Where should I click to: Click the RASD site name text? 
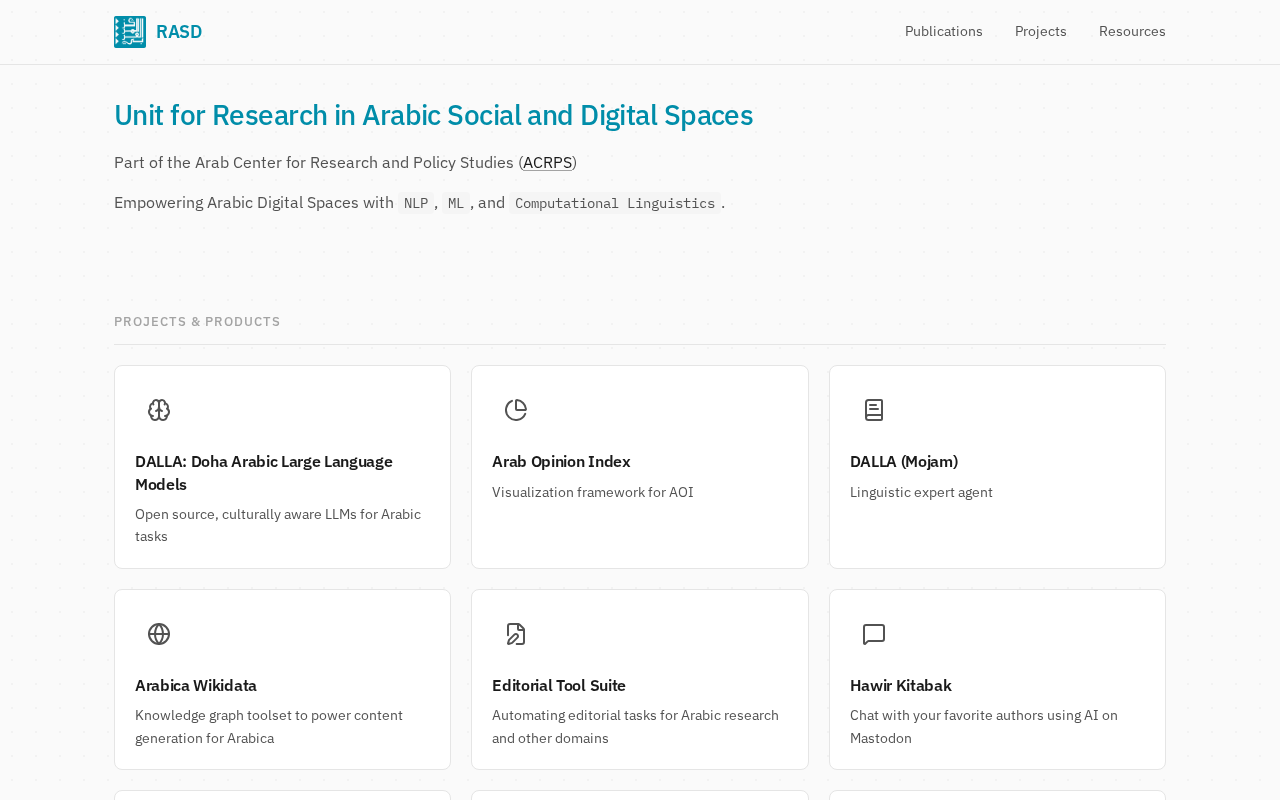click(x=179, y=32)
